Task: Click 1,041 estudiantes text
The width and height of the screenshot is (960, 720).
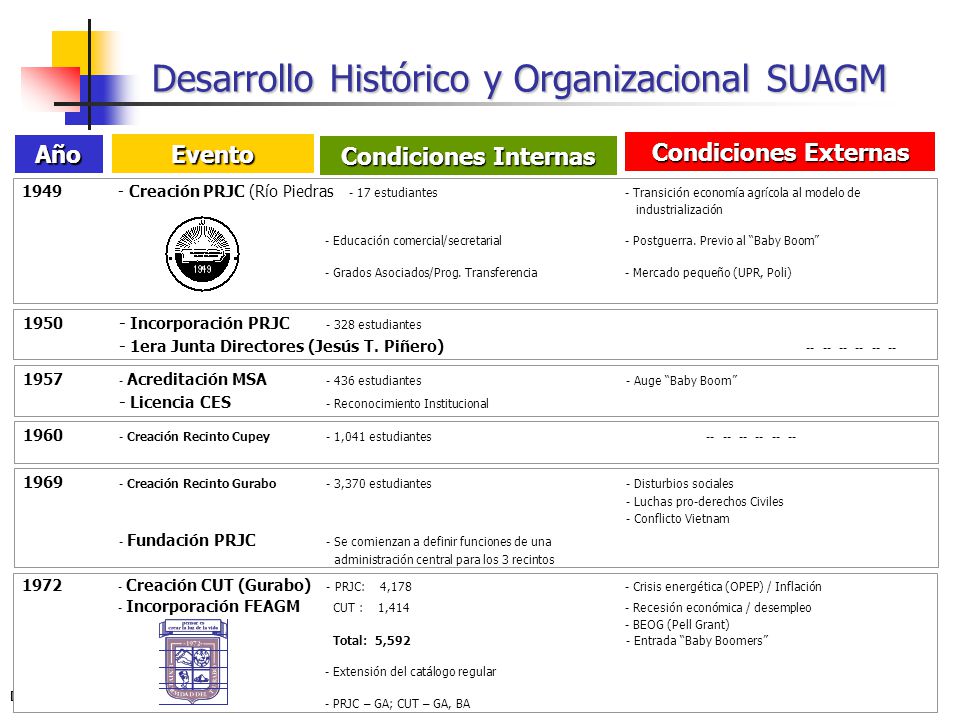Action: pos(379,437)
